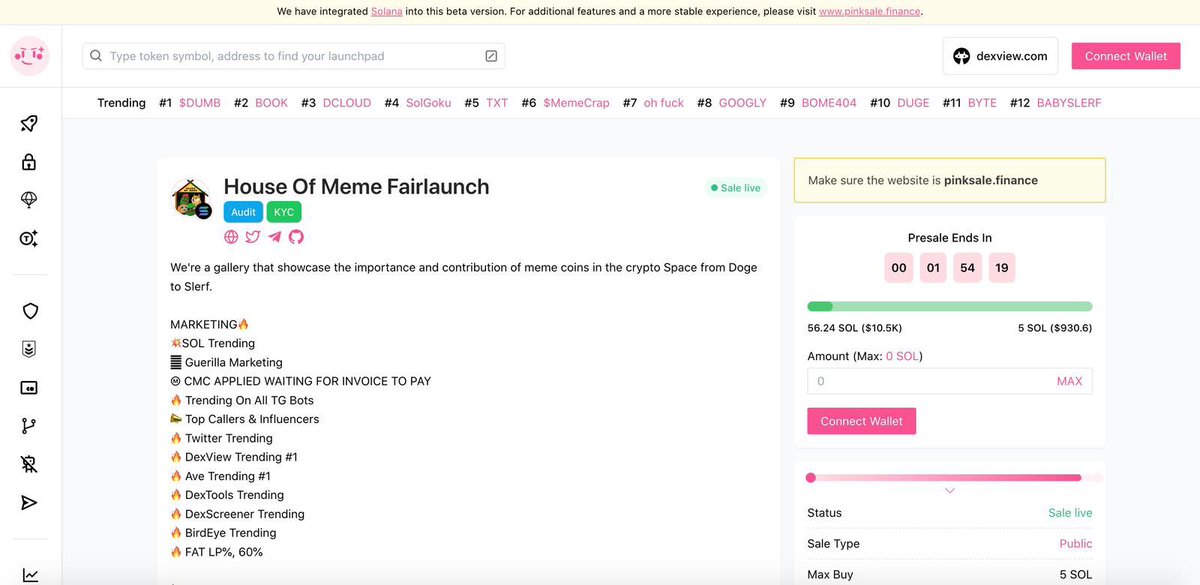
Task: Click the Public sale type value
Action: click(x=1076, y=544)
